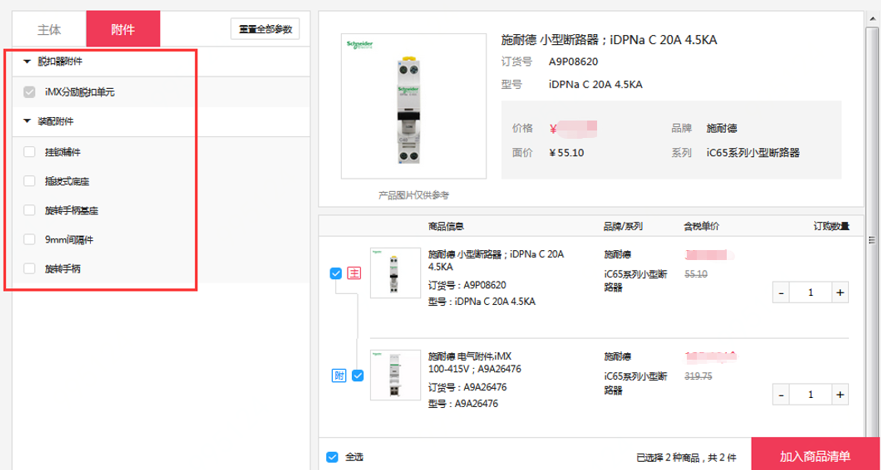Click the 面价 value ¥ 55.10

(x=566, y=152)
